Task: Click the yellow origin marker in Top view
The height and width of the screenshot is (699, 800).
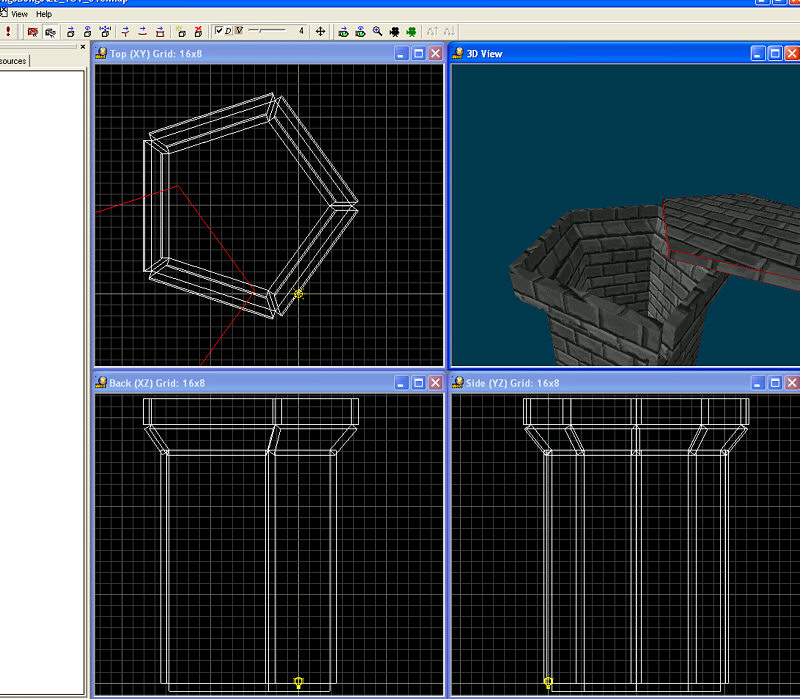Action: click(298, 294)
